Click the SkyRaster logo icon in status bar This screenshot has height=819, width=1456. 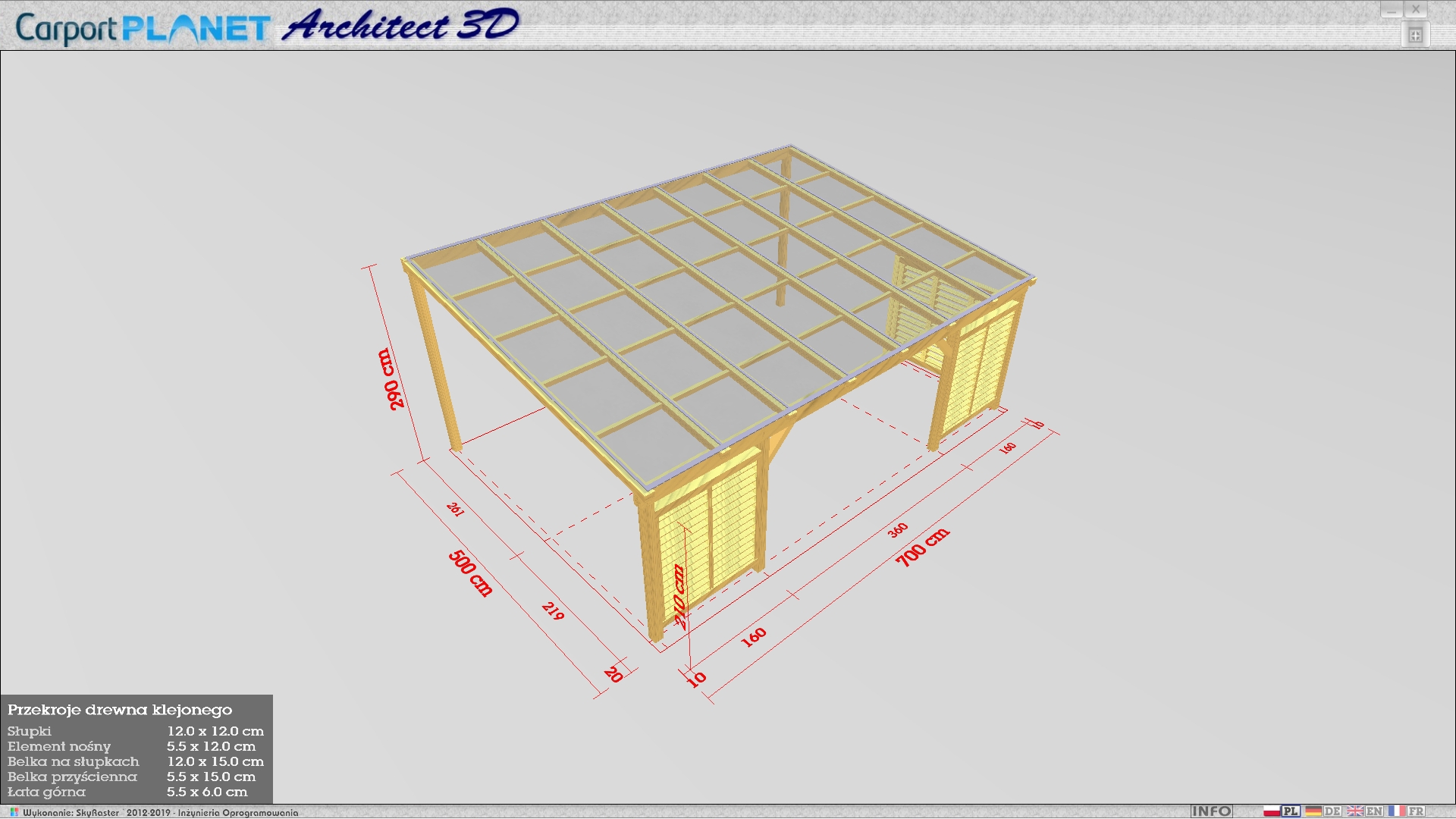pyautogui.click(x=14, y=812)
